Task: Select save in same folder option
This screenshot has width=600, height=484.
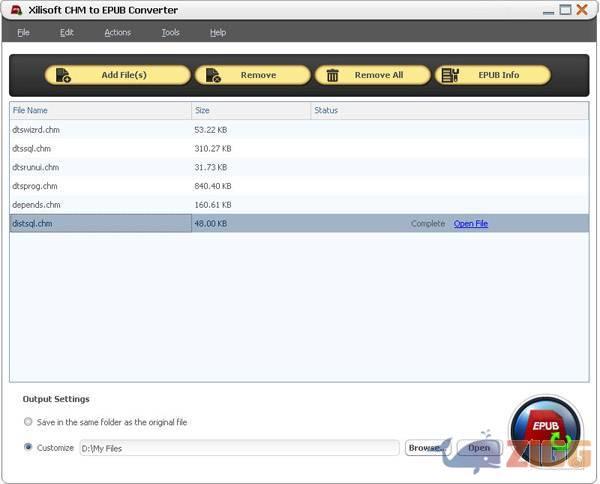Action: pyautogui.click(x=28, y=422)
